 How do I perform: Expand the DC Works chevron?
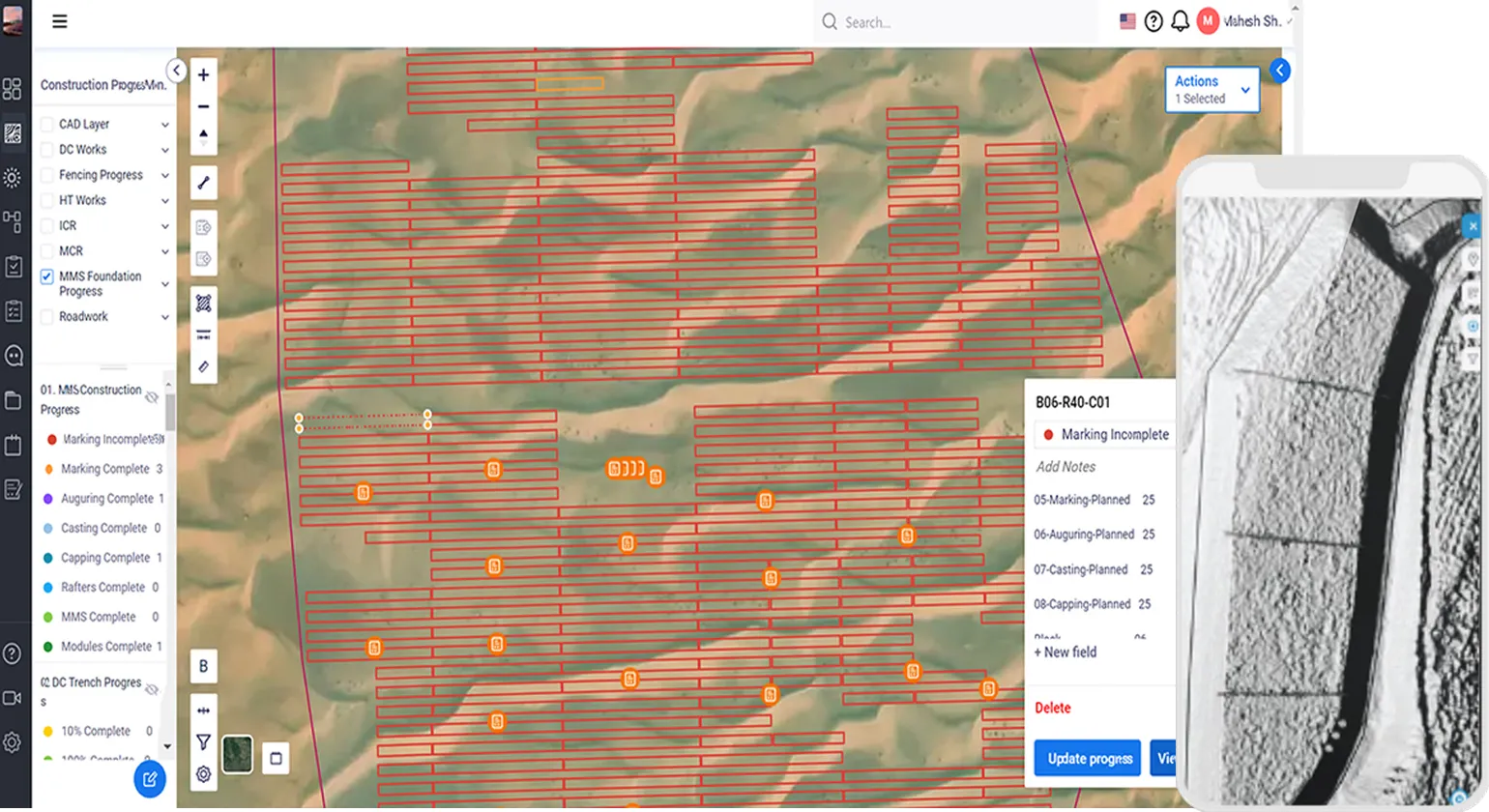coord(164,150)
